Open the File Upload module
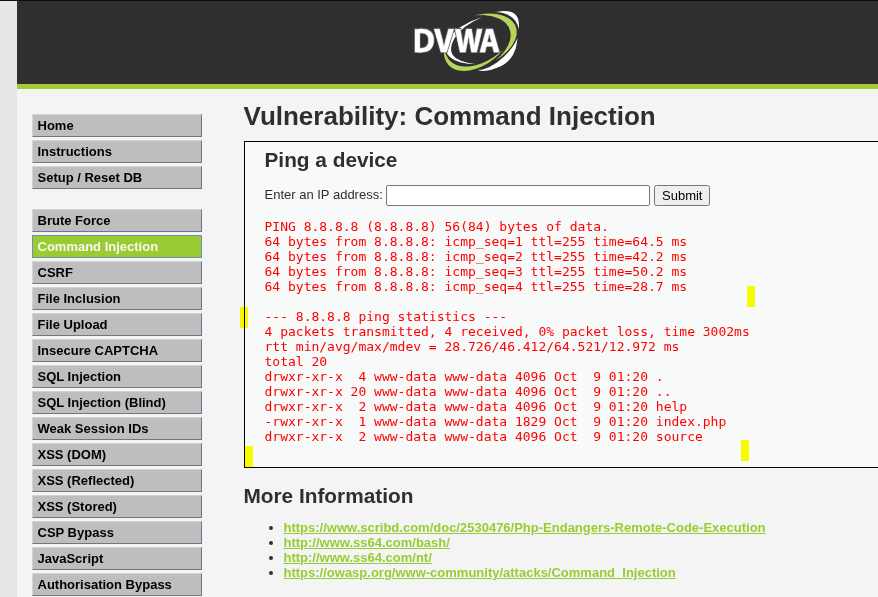 [116, 325]
